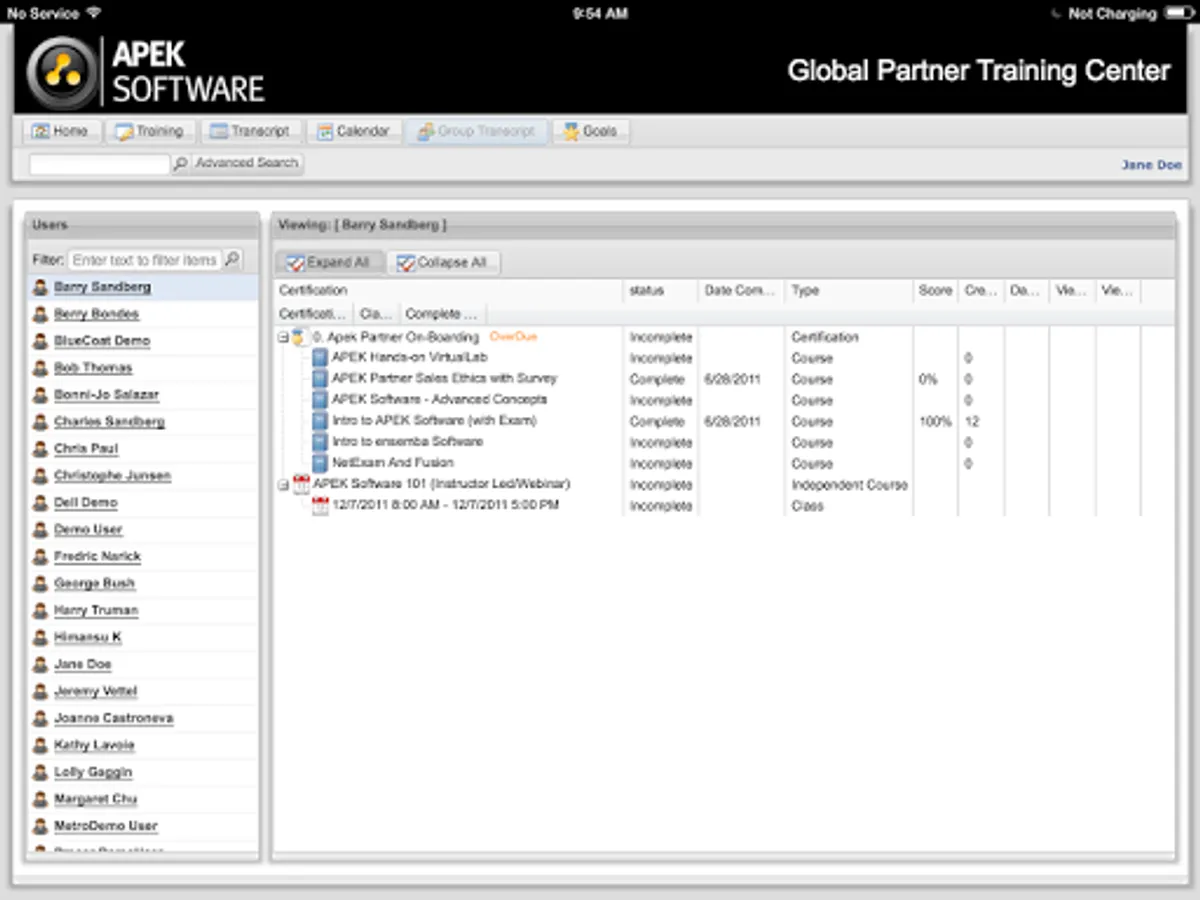Select the Intro to APEK Software (with Exam) row
The image size is (1200, 900).
[710, 422]
